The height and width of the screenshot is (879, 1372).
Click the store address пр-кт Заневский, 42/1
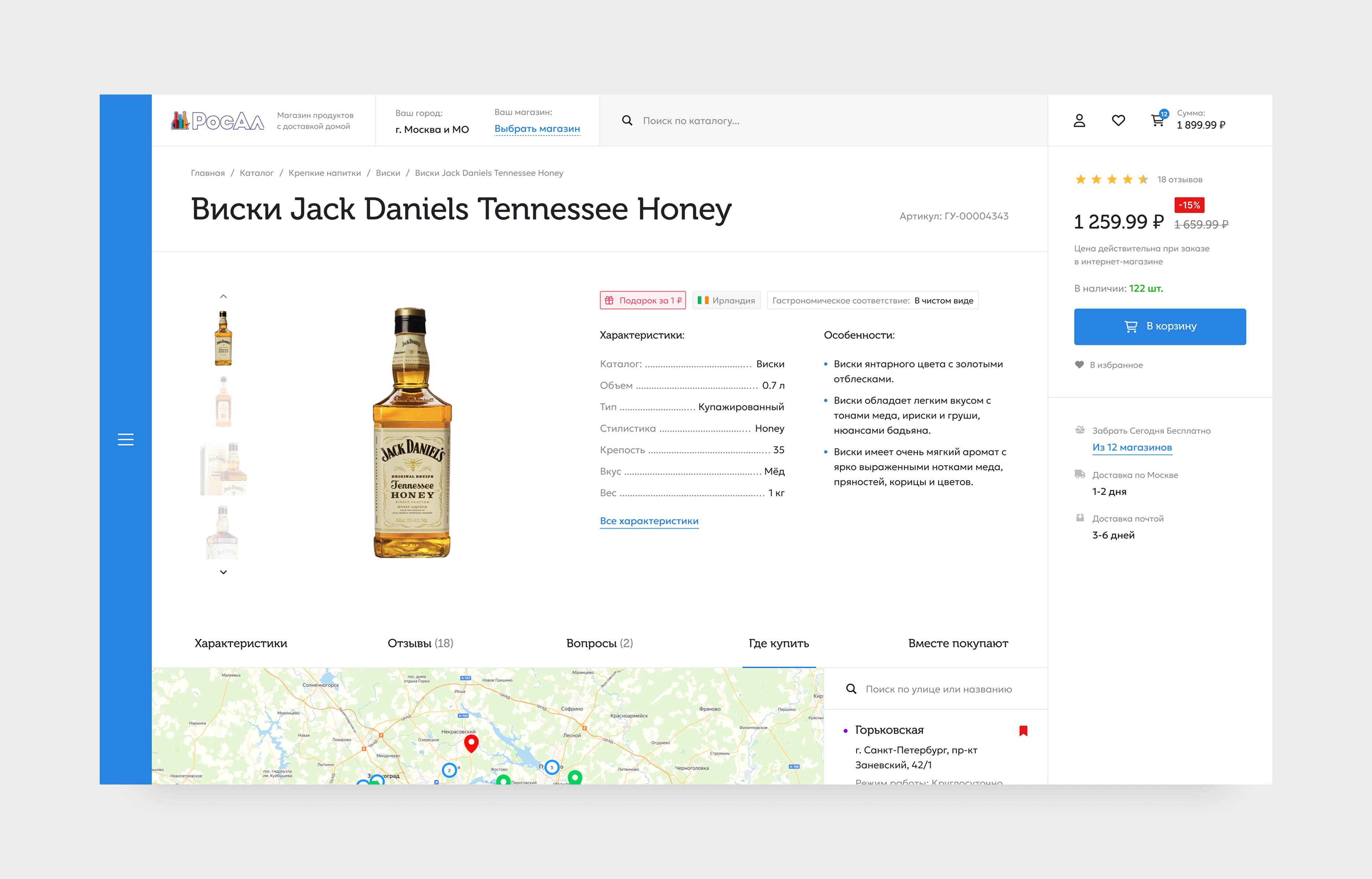coord(916,757)
